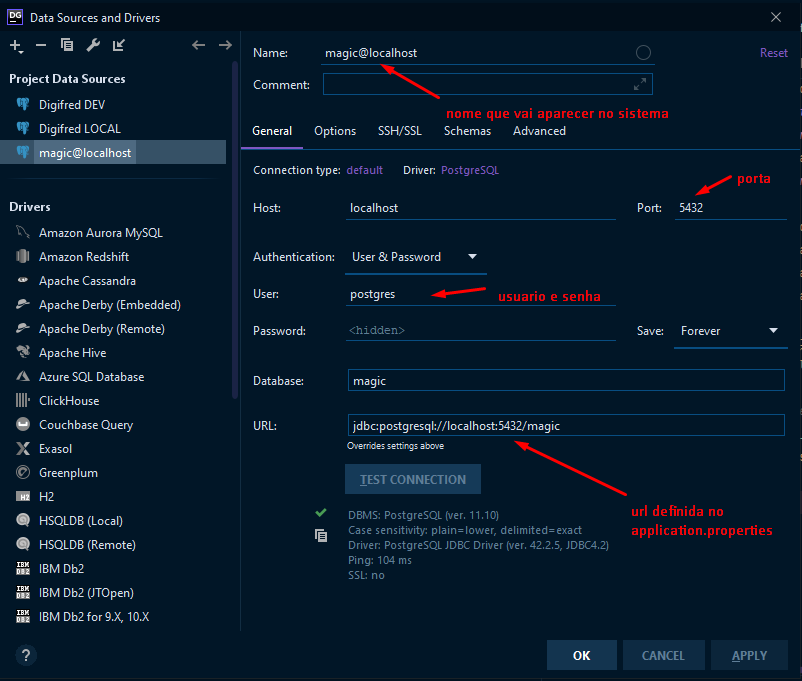Choose IBM Db2 driver entry

click(x=113, y=569)
